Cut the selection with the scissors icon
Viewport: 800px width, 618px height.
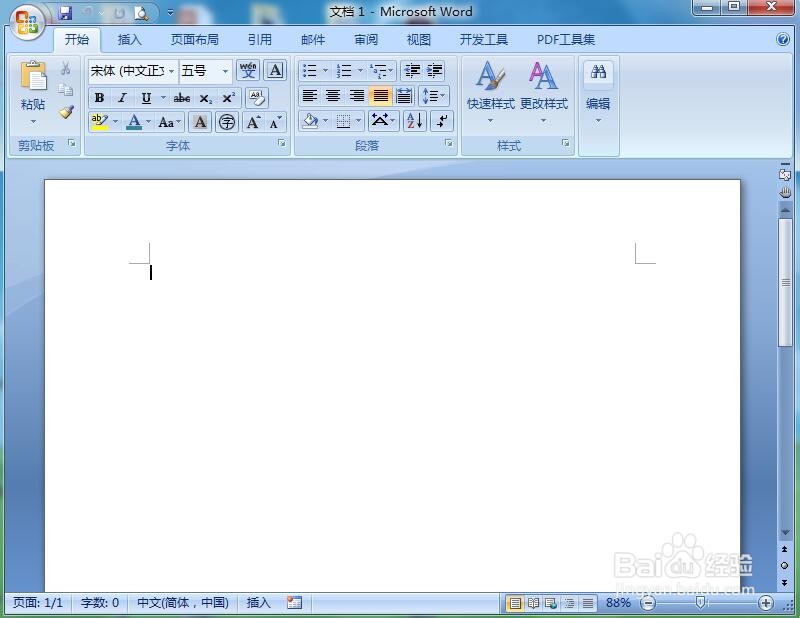(x=65, y=68)
